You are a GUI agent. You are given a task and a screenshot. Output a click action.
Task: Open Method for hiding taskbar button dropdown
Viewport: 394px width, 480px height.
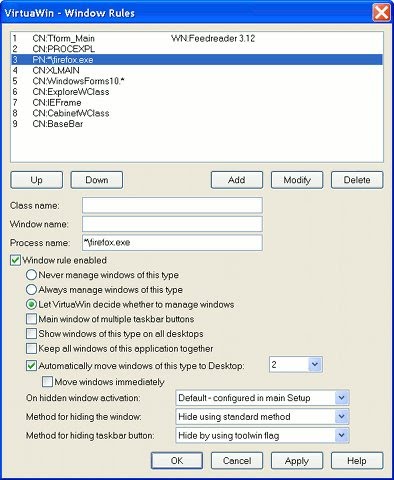262,435
